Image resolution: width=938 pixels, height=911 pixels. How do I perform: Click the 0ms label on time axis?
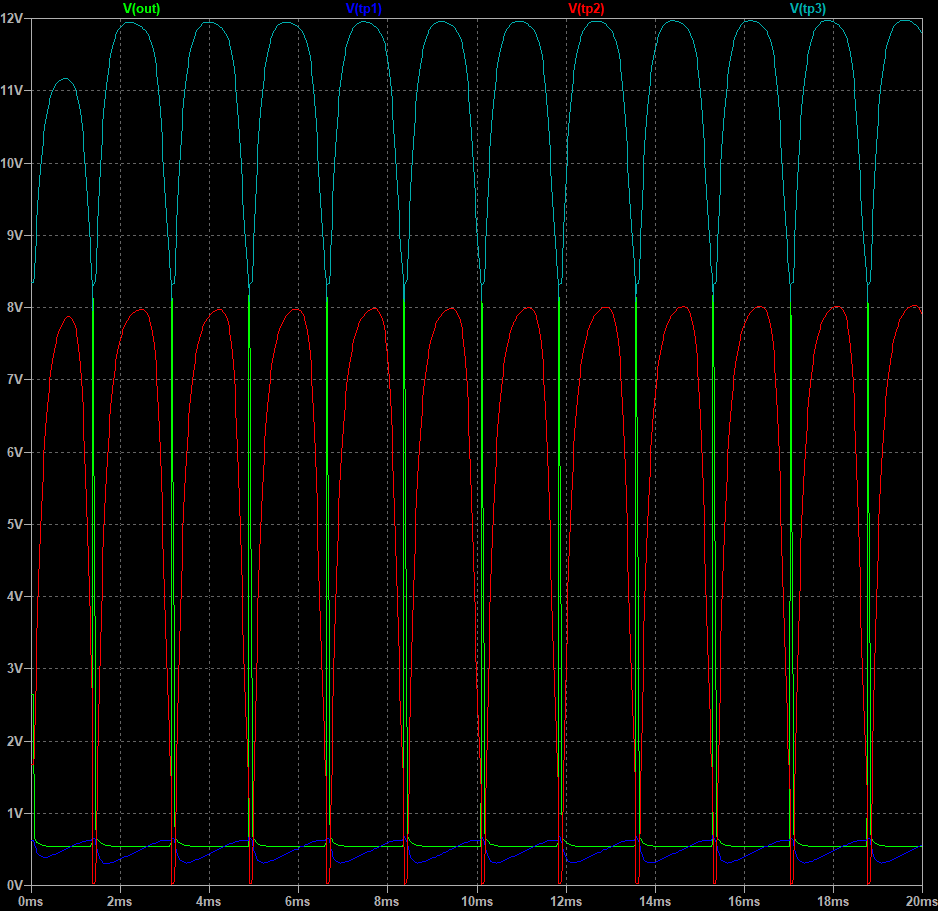click(33, 901)
